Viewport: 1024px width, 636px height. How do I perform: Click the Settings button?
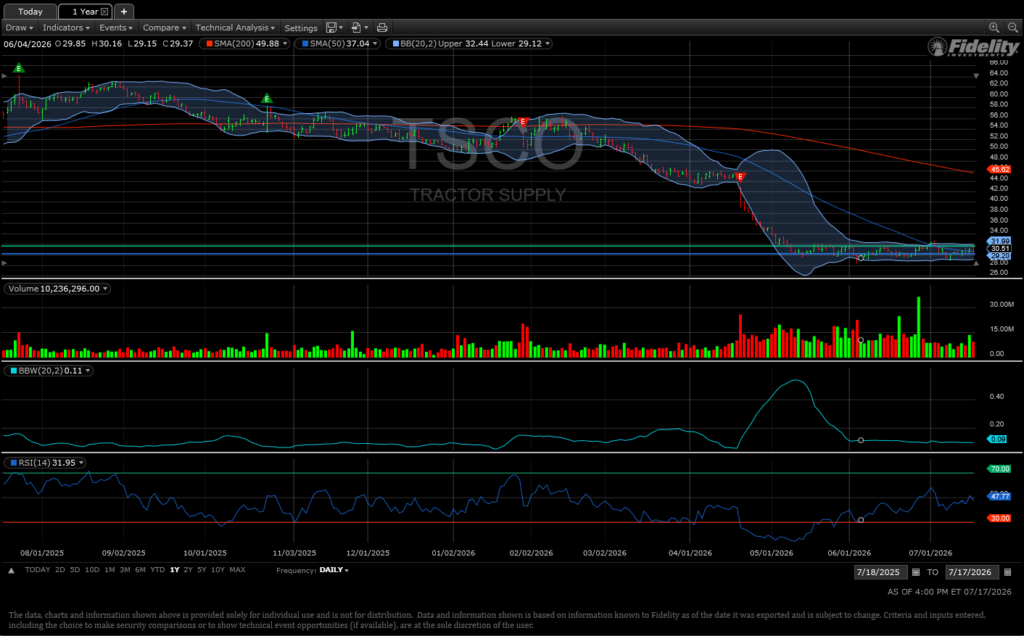[300, 28]
